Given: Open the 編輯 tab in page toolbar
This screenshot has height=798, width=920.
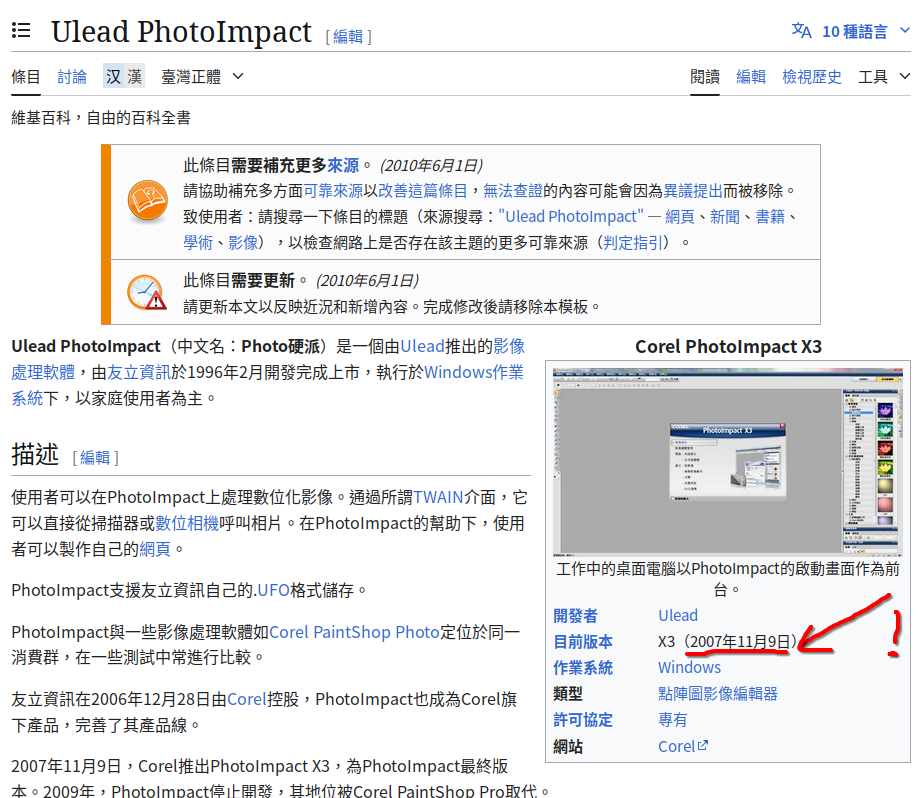Looking at the screenshot, I should (x=751, y=77).
